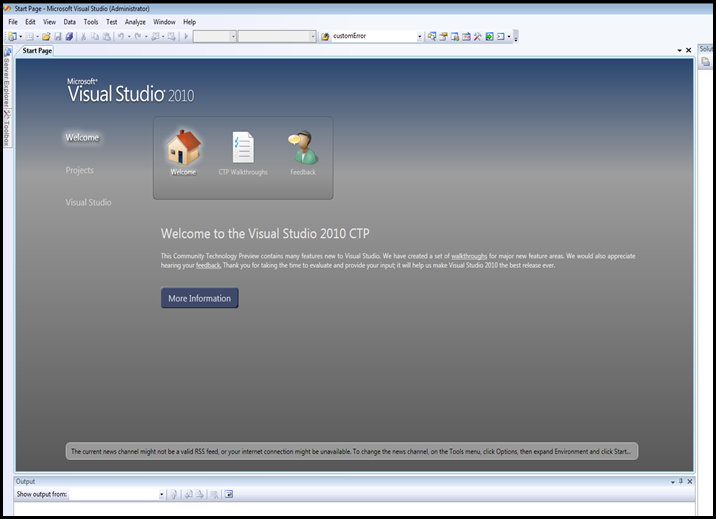The width and height of the screenshot is (716, 519).
Task: Click the RSS feed news channel message bar
Action: (x=352, y=451)
